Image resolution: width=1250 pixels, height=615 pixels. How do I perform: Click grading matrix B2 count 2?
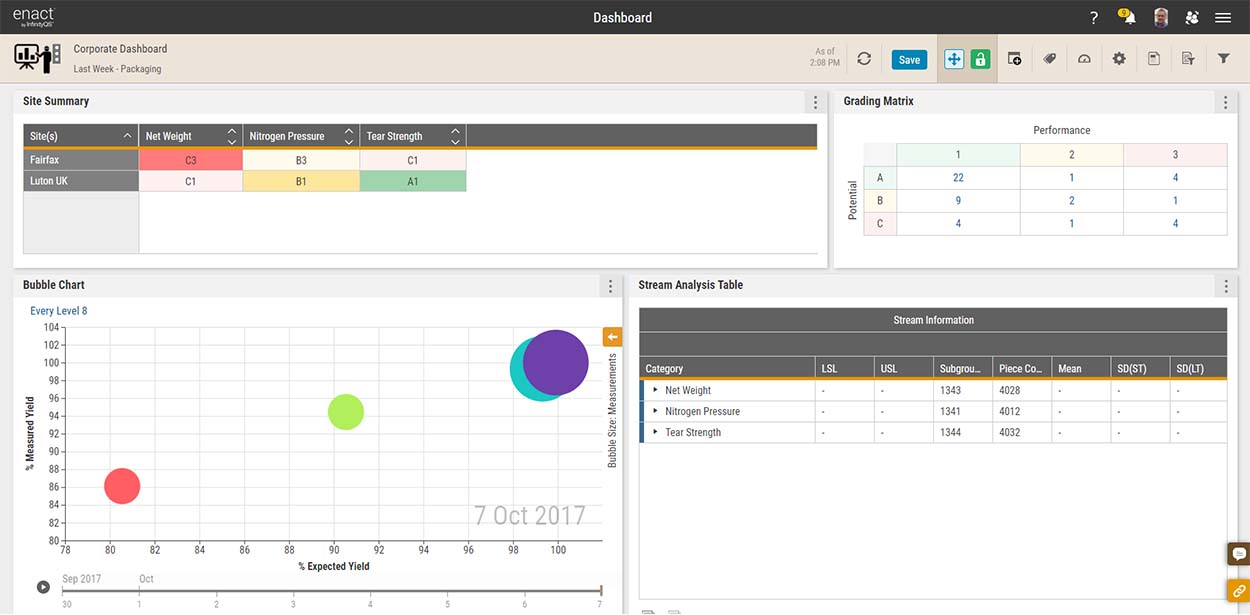(x=1072, y=201)
